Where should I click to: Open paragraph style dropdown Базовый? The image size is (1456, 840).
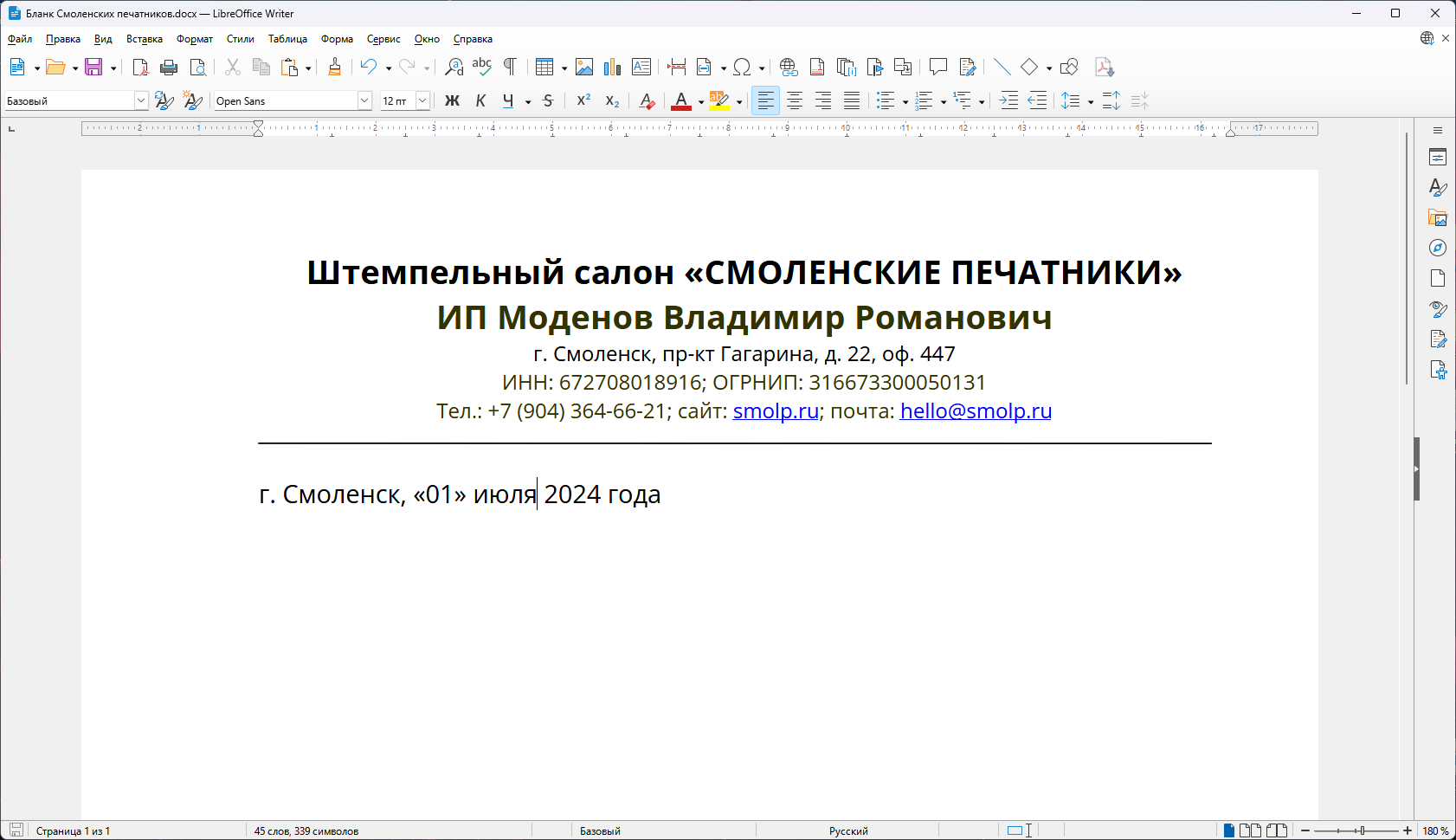140,100
